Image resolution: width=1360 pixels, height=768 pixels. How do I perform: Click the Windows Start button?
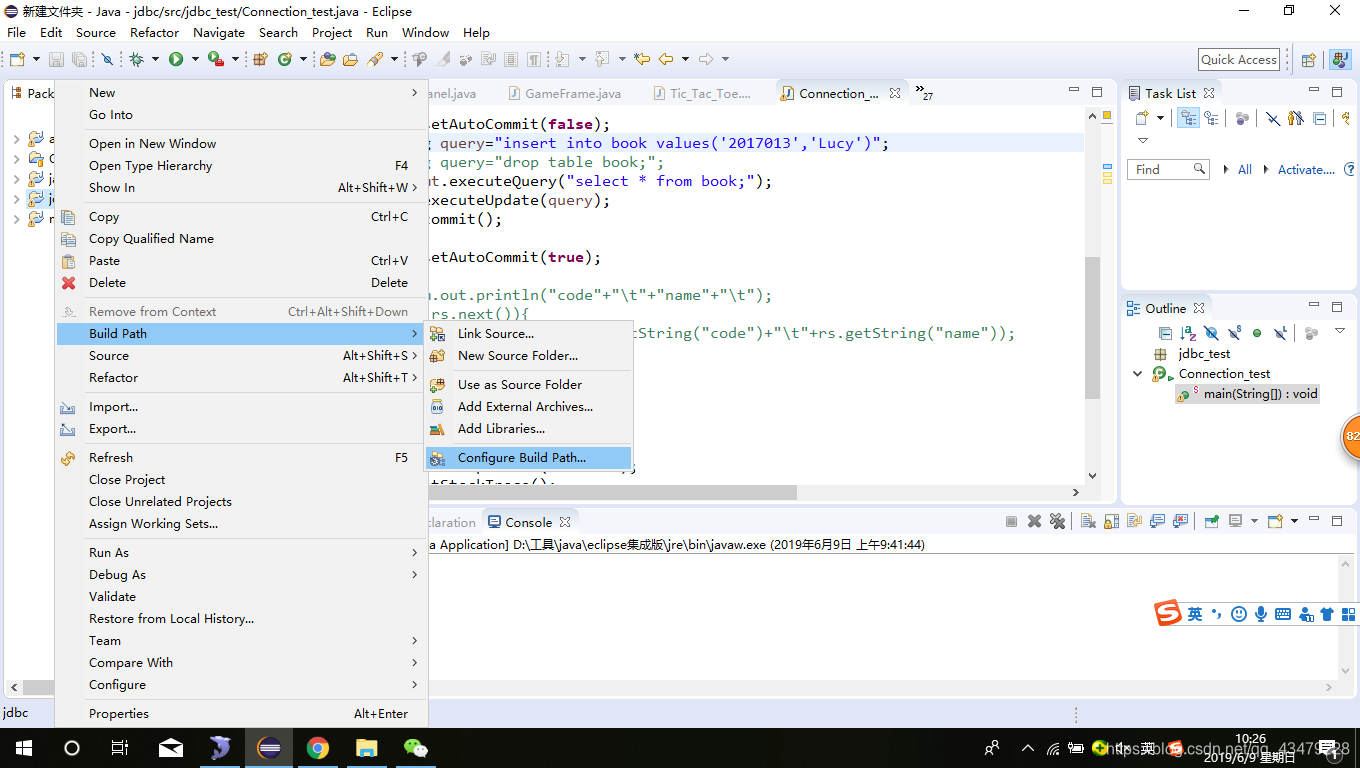point(22,748)
